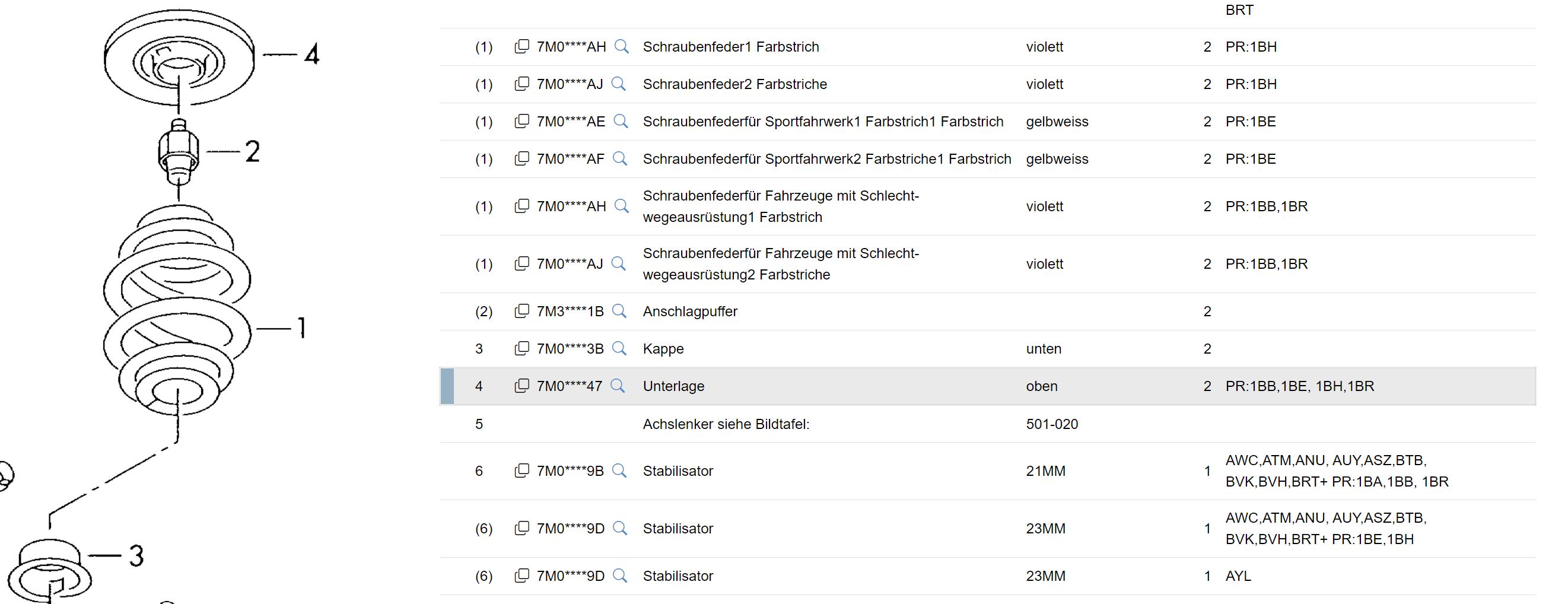Screen dimensions: 1568x604
Task: Copy Unterlage part number 7M0****47
Action: [x=521, y=387]
